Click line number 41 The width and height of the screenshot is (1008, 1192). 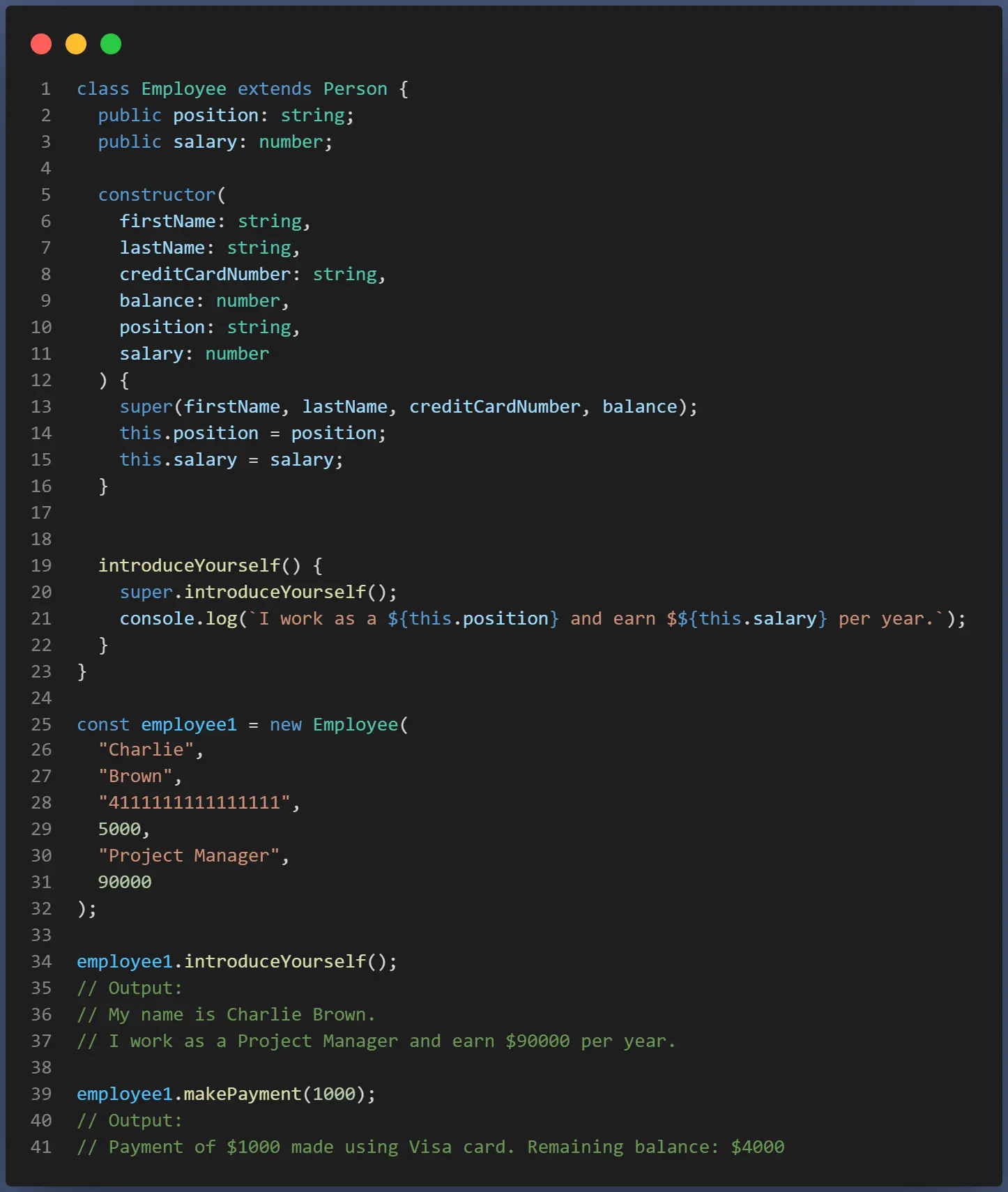tap(41, 1147)
